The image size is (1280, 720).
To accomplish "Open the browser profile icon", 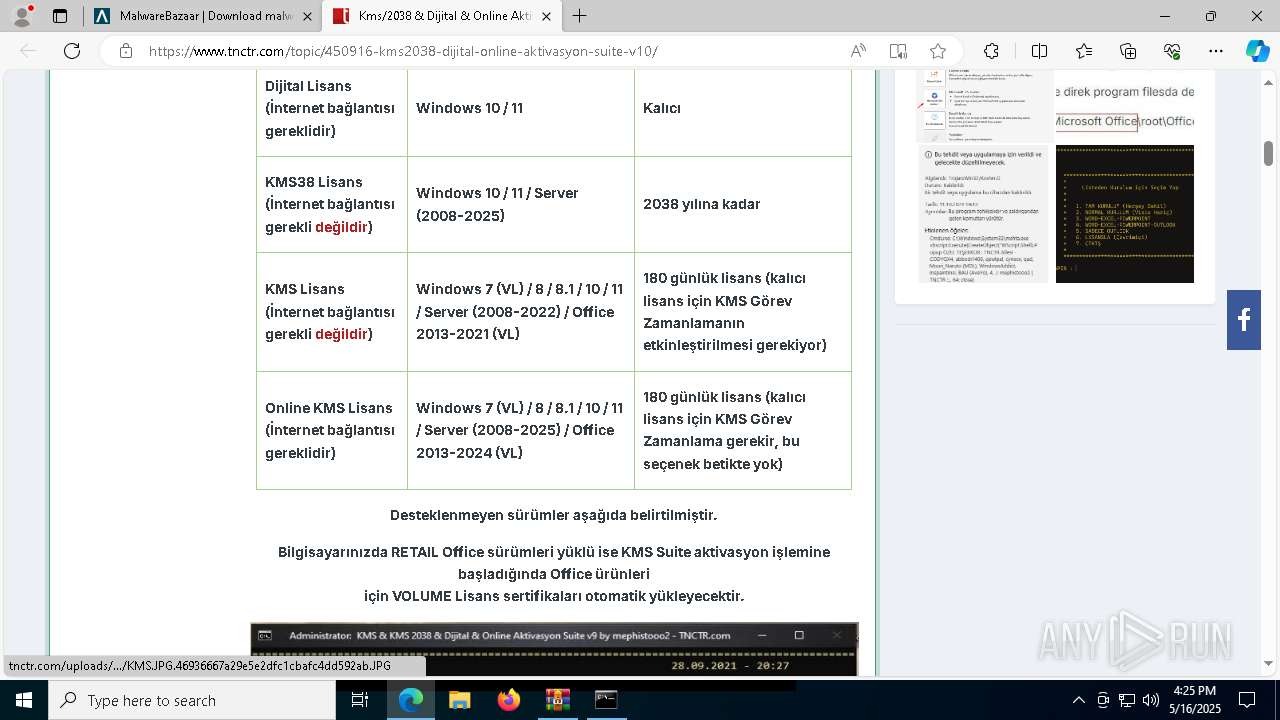I will [x=22, y=16].
